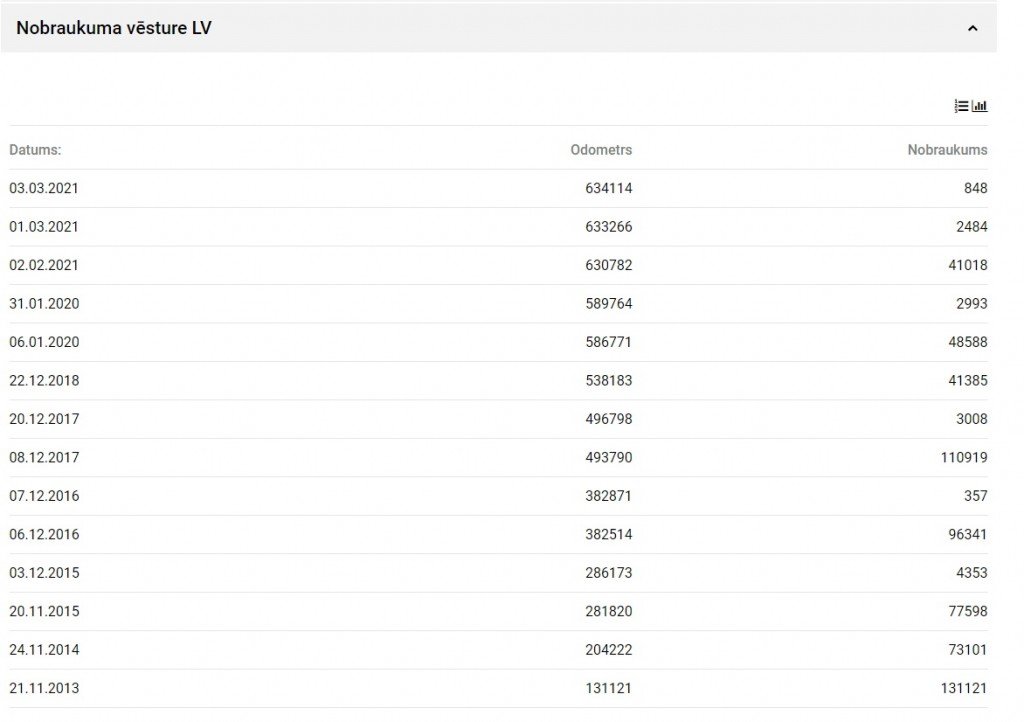This screenshot has height=722, width=1024.
Task: Switch to list view icon
Action: 961,106
